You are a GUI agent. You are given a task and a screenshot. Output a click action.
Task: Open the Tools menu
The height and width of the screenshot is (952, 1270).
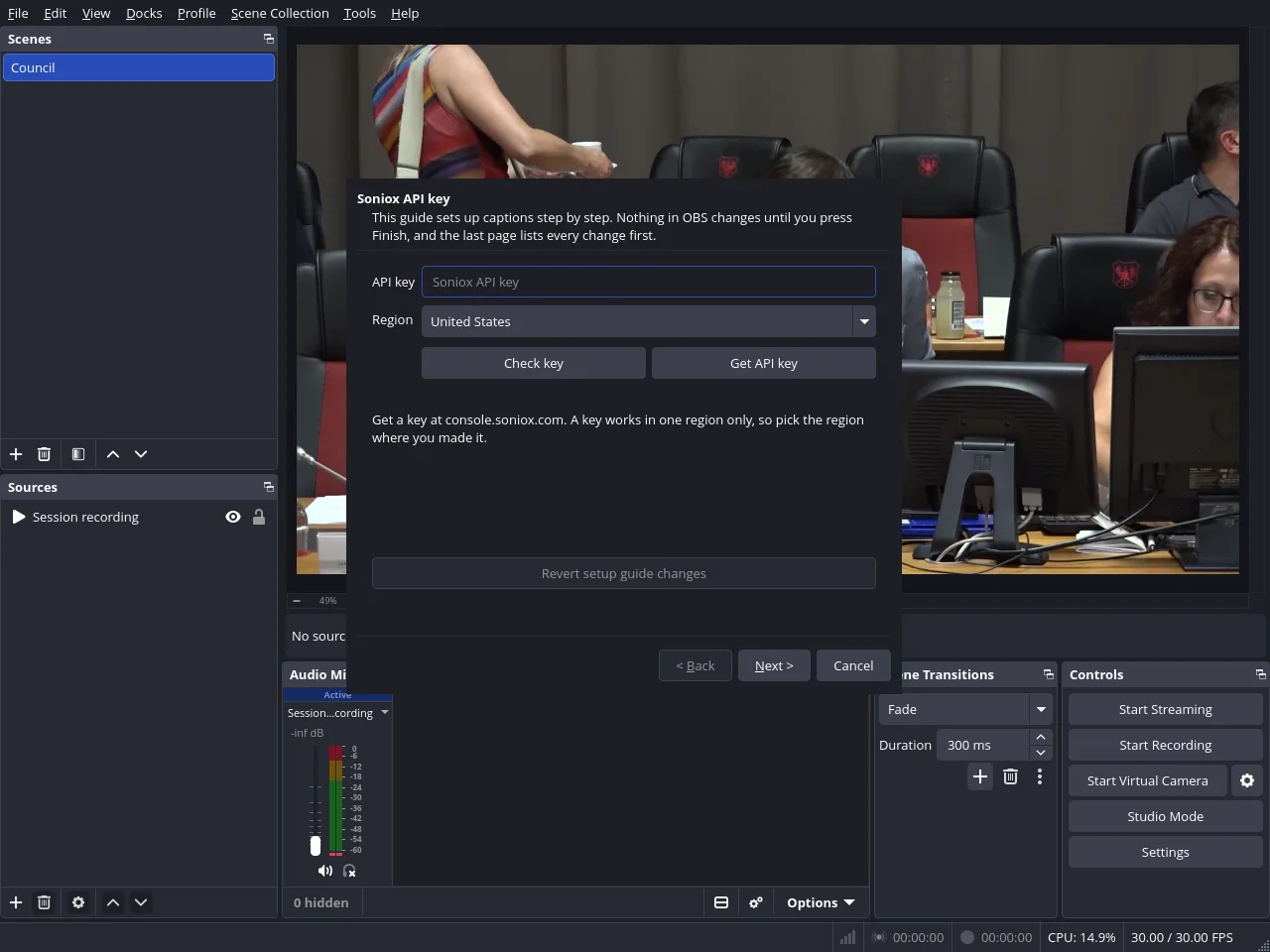click(x=359, y=13)
